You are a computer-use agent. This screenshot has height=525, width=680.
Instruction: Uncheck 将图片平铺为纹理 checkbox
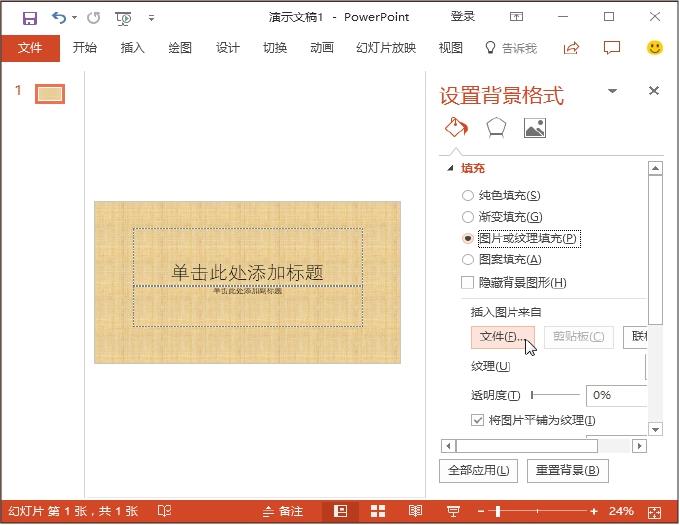[x=477, y=420]
